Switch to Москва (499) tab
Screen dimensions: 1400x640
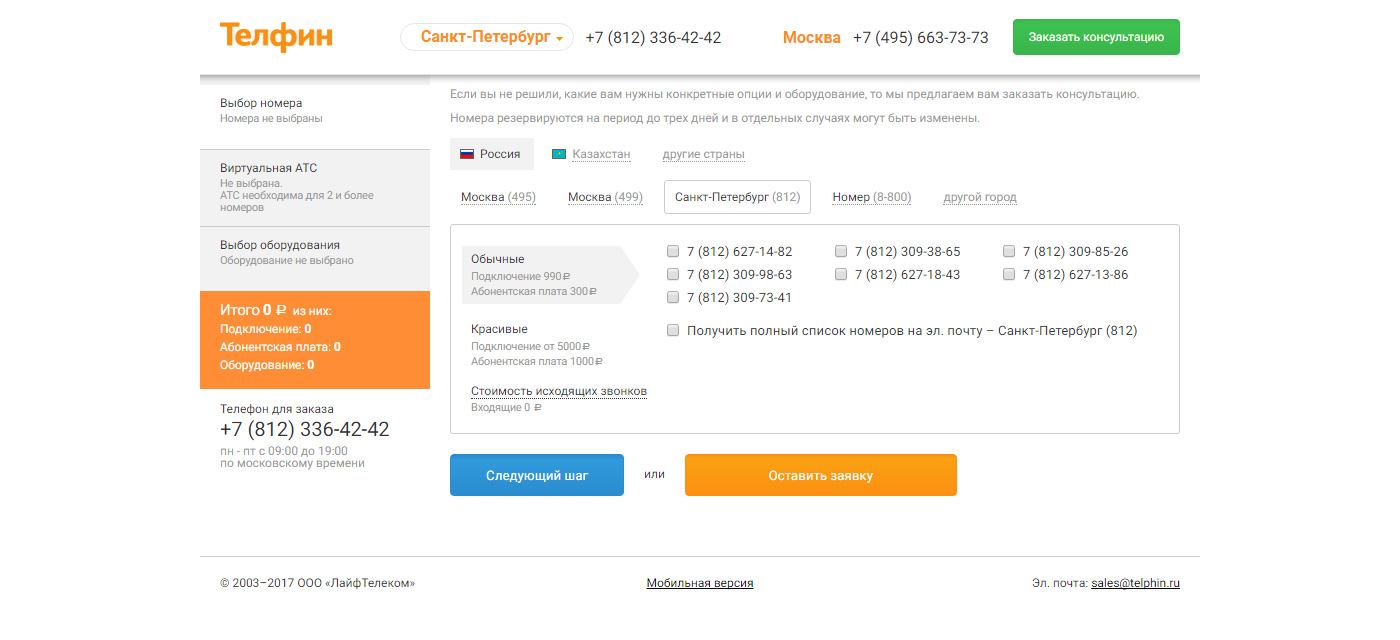pos(605,197)
